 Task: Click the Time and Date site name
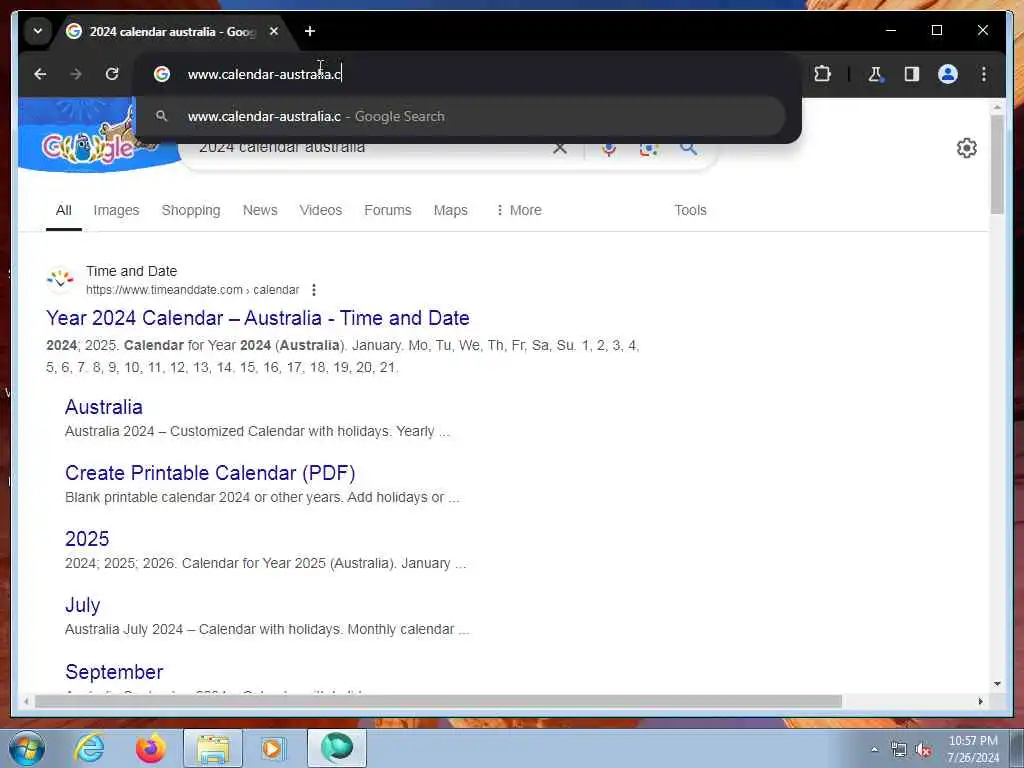tap(131, 271)
